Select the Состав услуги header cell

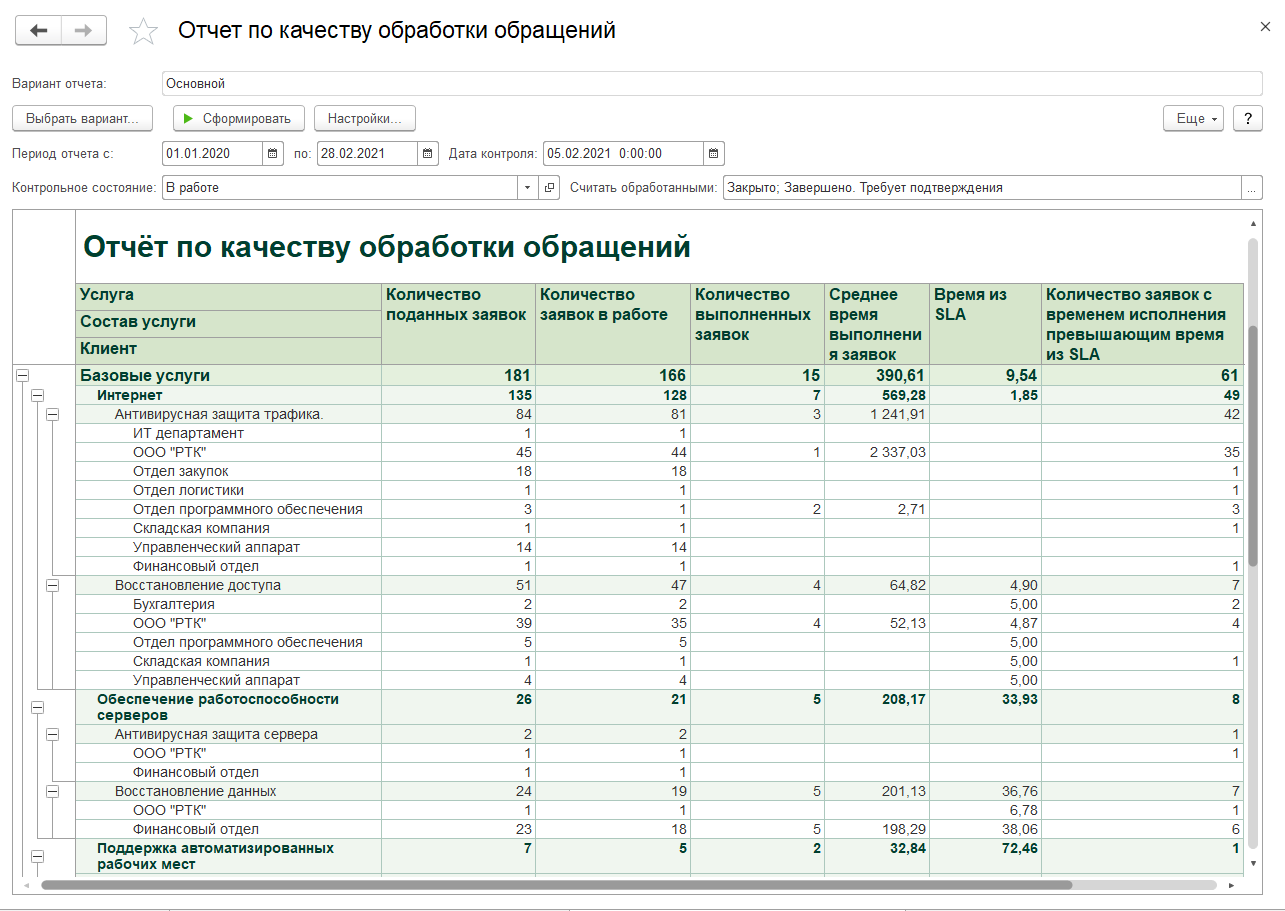(228, 323)
